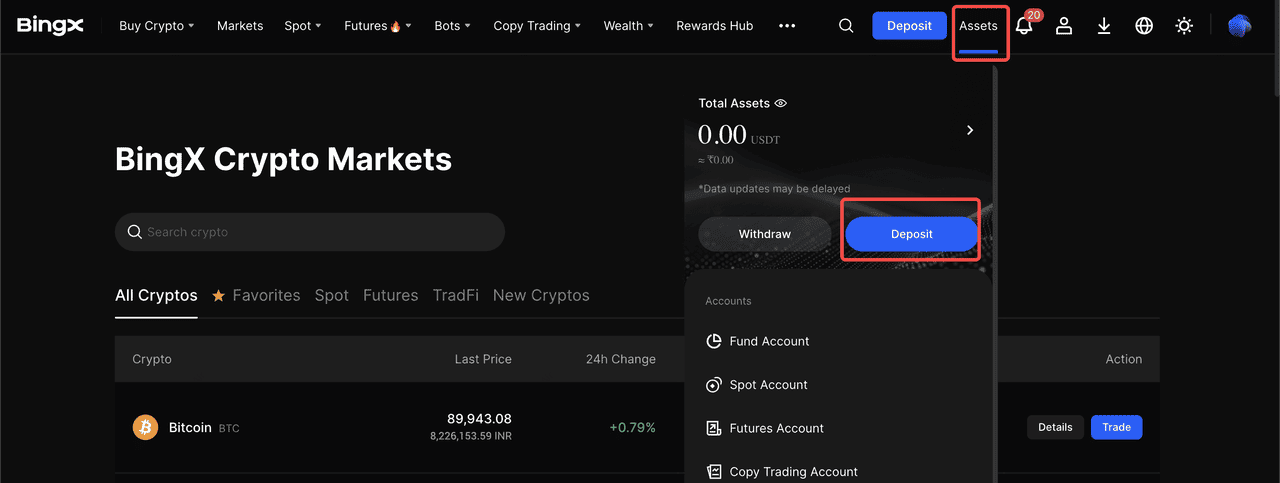Click the Bitcoin coin icon

point(146,428)
